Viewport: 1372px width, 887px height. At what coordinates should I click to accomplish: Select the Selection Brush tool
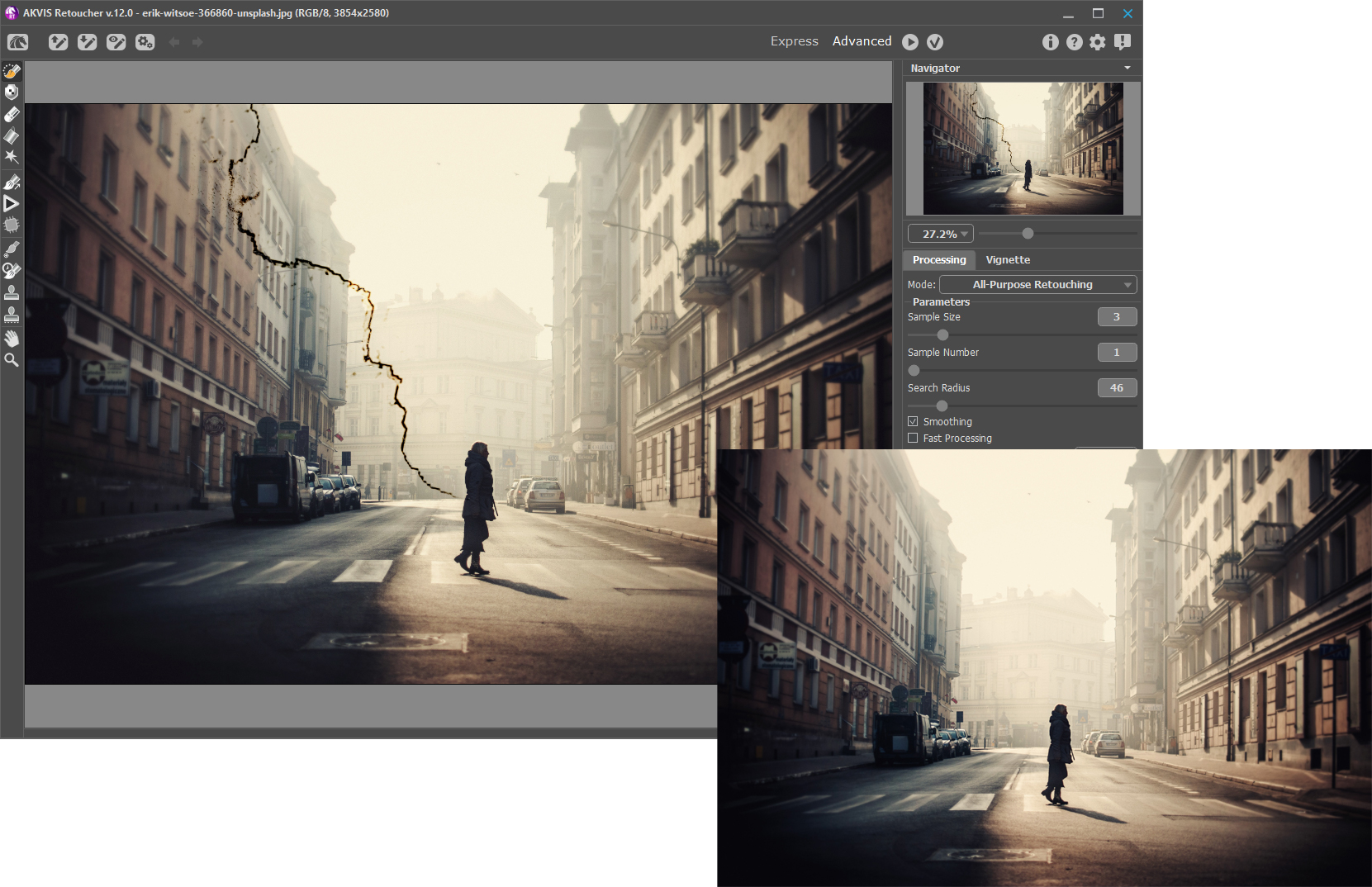tap(12, 71)
